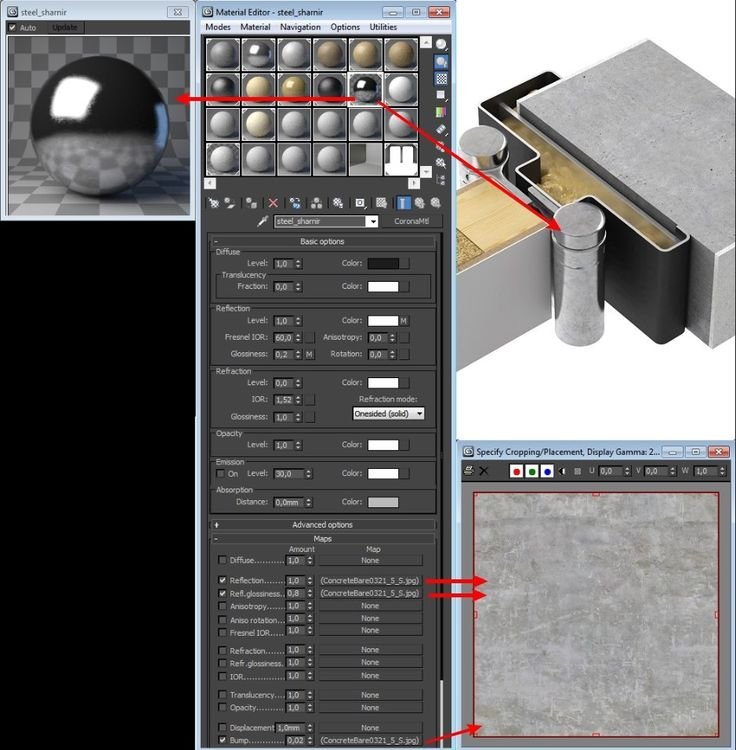Screen dimensions: 736x750
Task: Toggle alpha channel display in Cropping window
Action: point(562,472)
